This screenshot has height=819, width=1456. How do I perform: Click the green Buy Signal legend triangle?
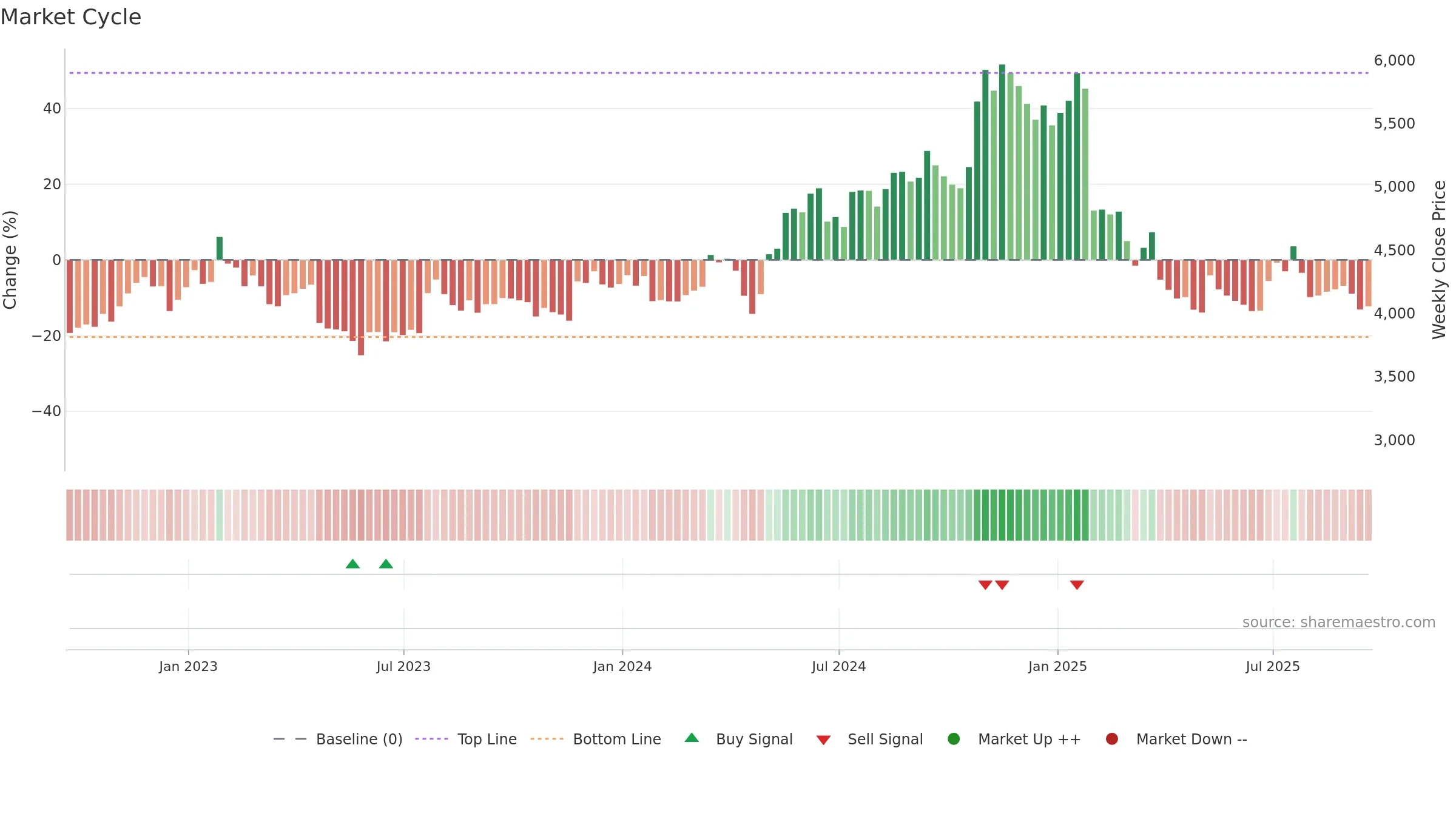pos(692,738)
